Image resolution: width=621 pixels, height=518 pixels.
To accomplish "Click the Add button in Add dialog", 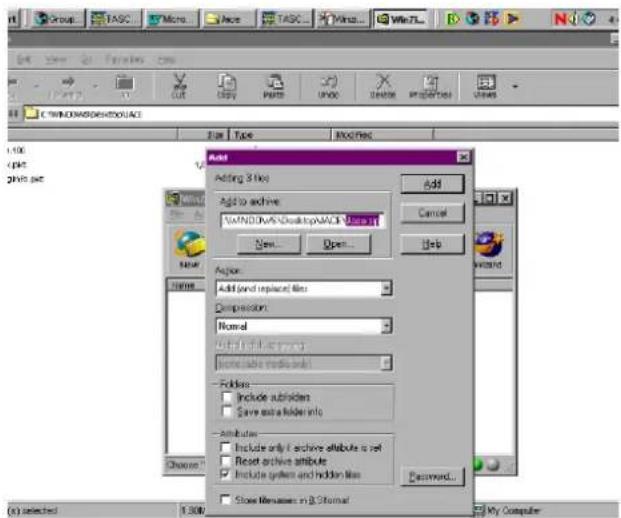I will [x=432, y=184].
